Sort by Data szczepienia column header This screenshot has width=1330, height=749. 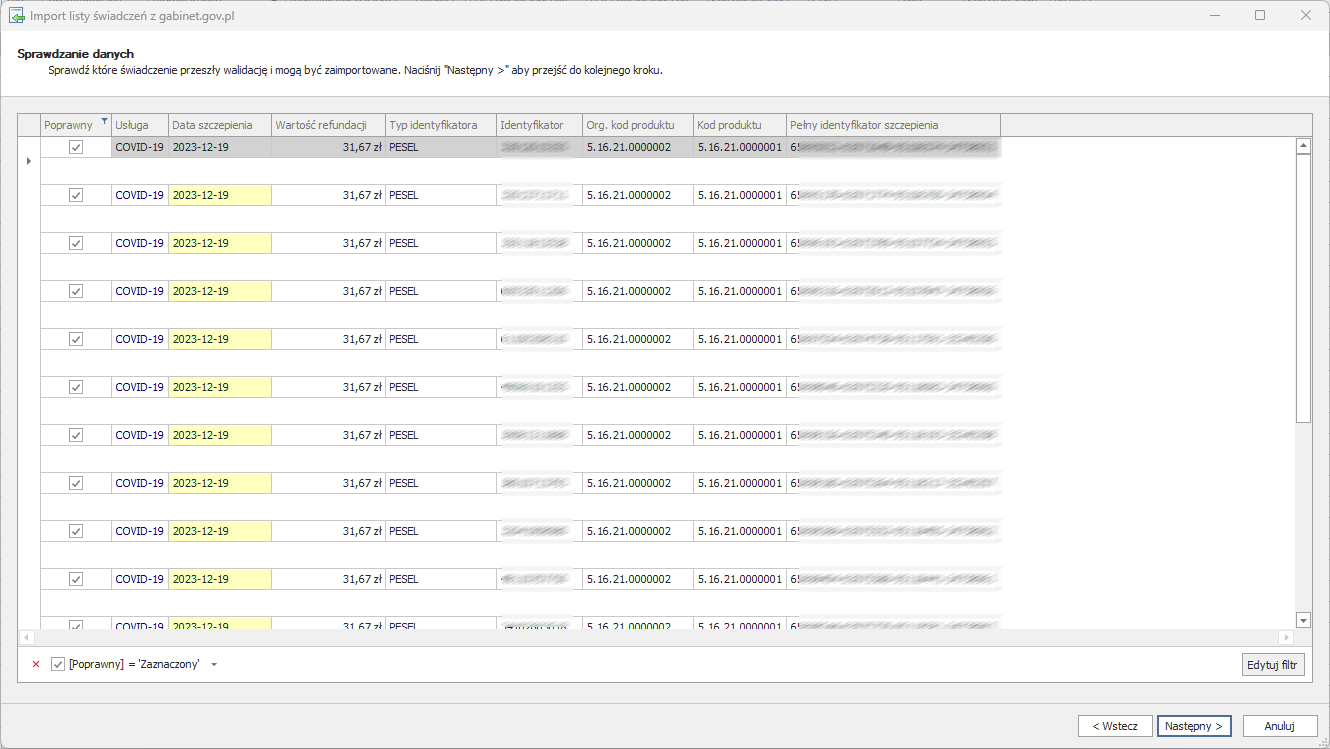219,125
